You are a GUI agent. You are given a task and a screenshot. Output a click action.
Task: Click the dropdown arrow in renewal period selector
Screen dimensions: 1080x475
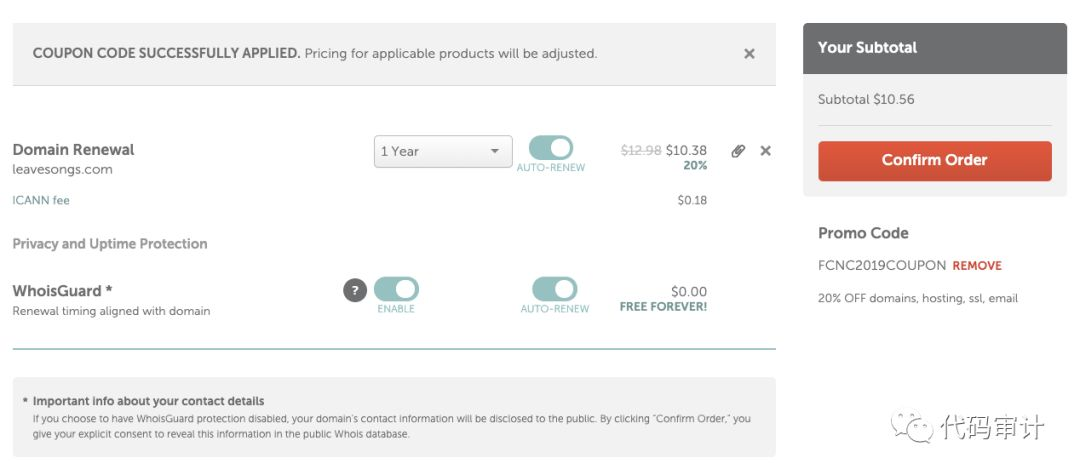(495, 151)
